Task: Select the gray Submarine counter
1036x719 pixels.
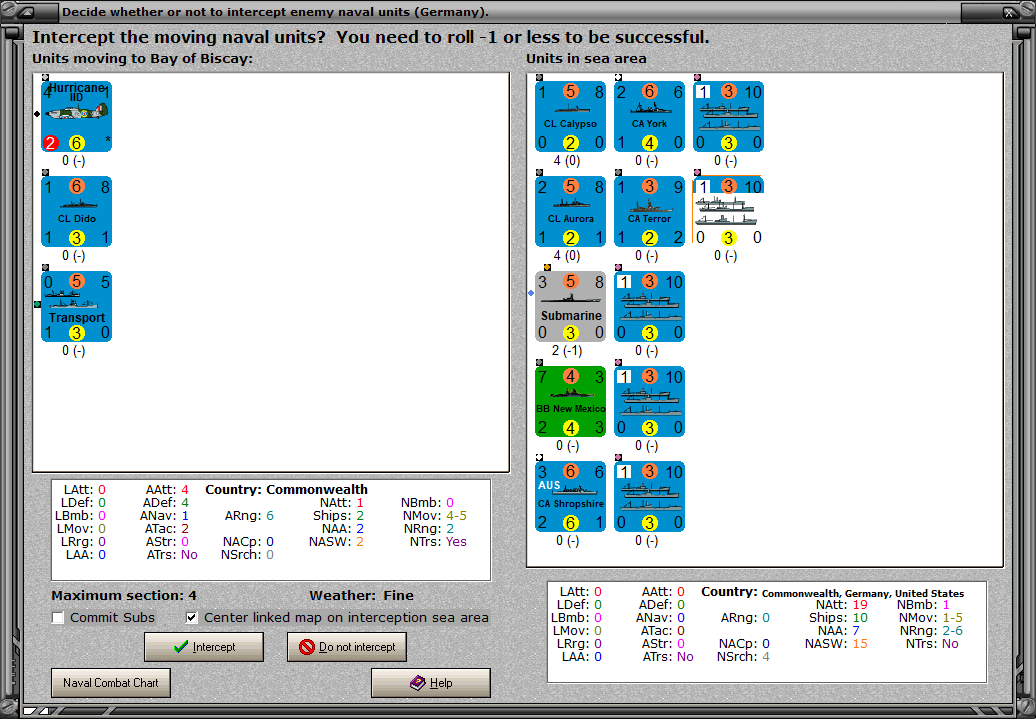Action: (x=570, y=306)
